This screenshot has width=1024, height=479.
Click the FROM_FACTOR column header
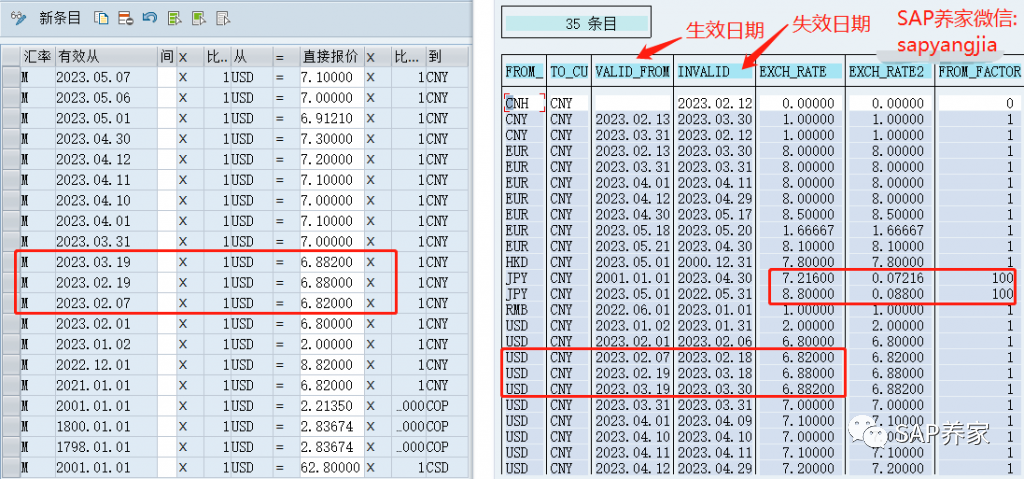point(979,72)
